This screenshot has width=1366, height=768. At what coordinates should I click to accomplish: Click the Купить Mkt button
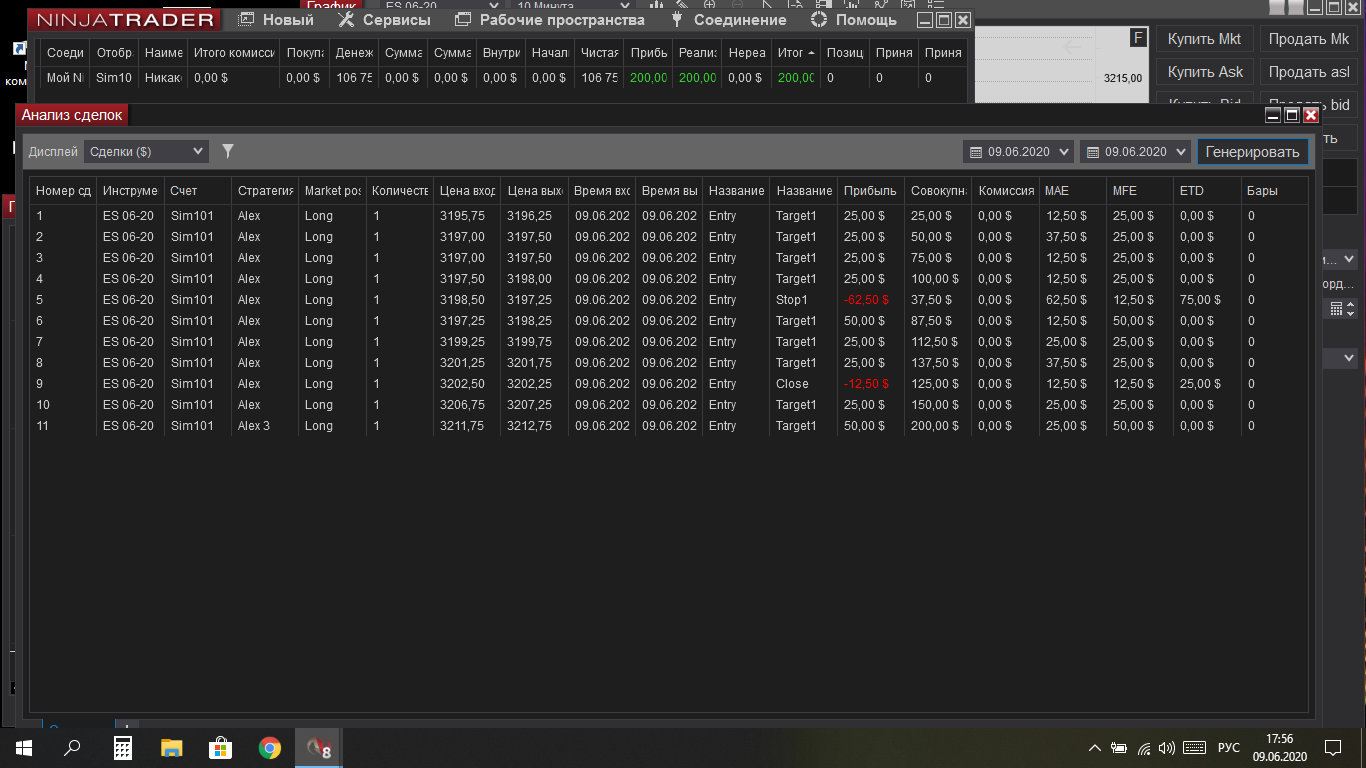pos(1204,39)
